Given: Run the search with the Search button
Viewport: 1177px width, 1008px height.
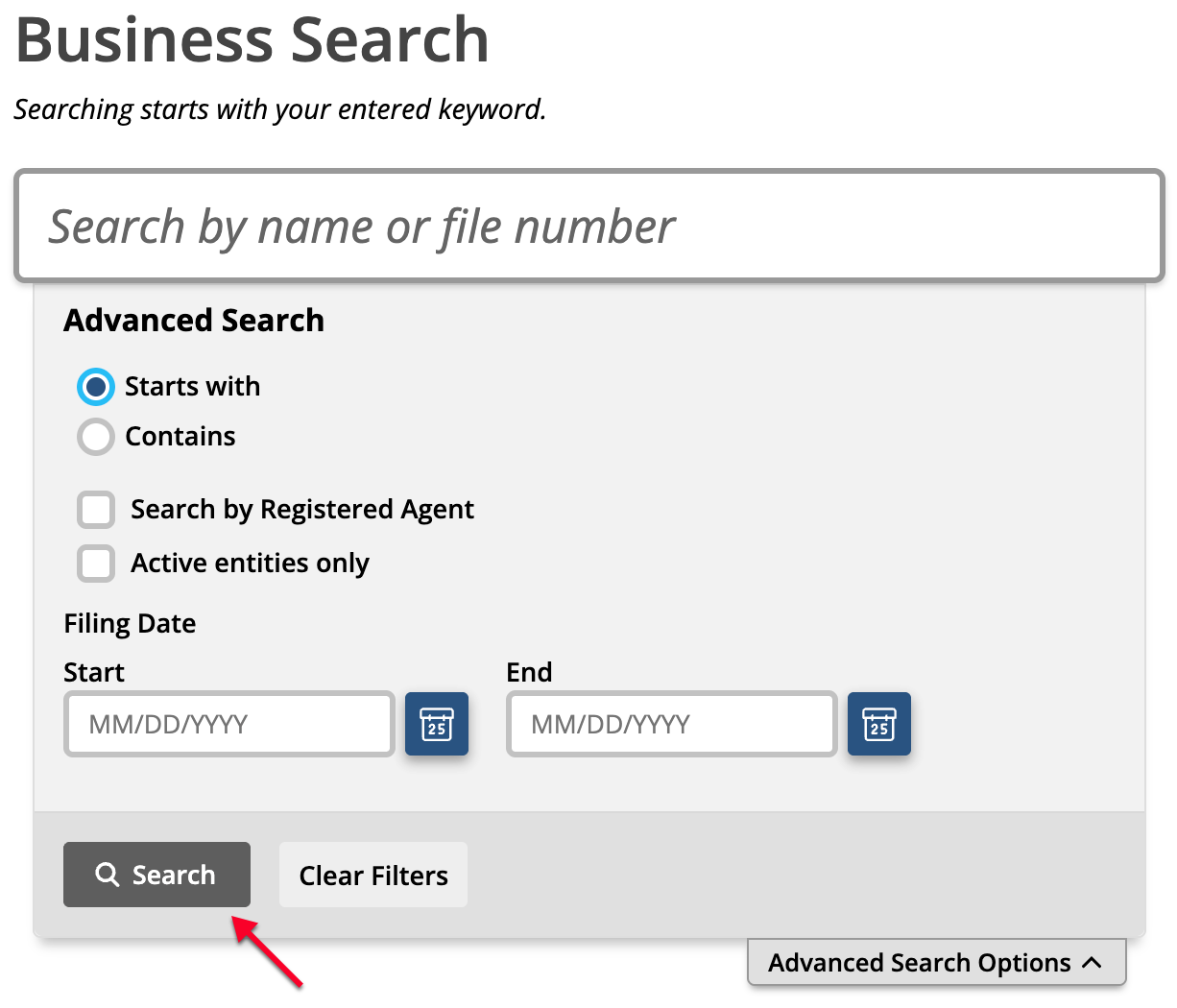Looking at the screenshot, I should pos(156,875).
